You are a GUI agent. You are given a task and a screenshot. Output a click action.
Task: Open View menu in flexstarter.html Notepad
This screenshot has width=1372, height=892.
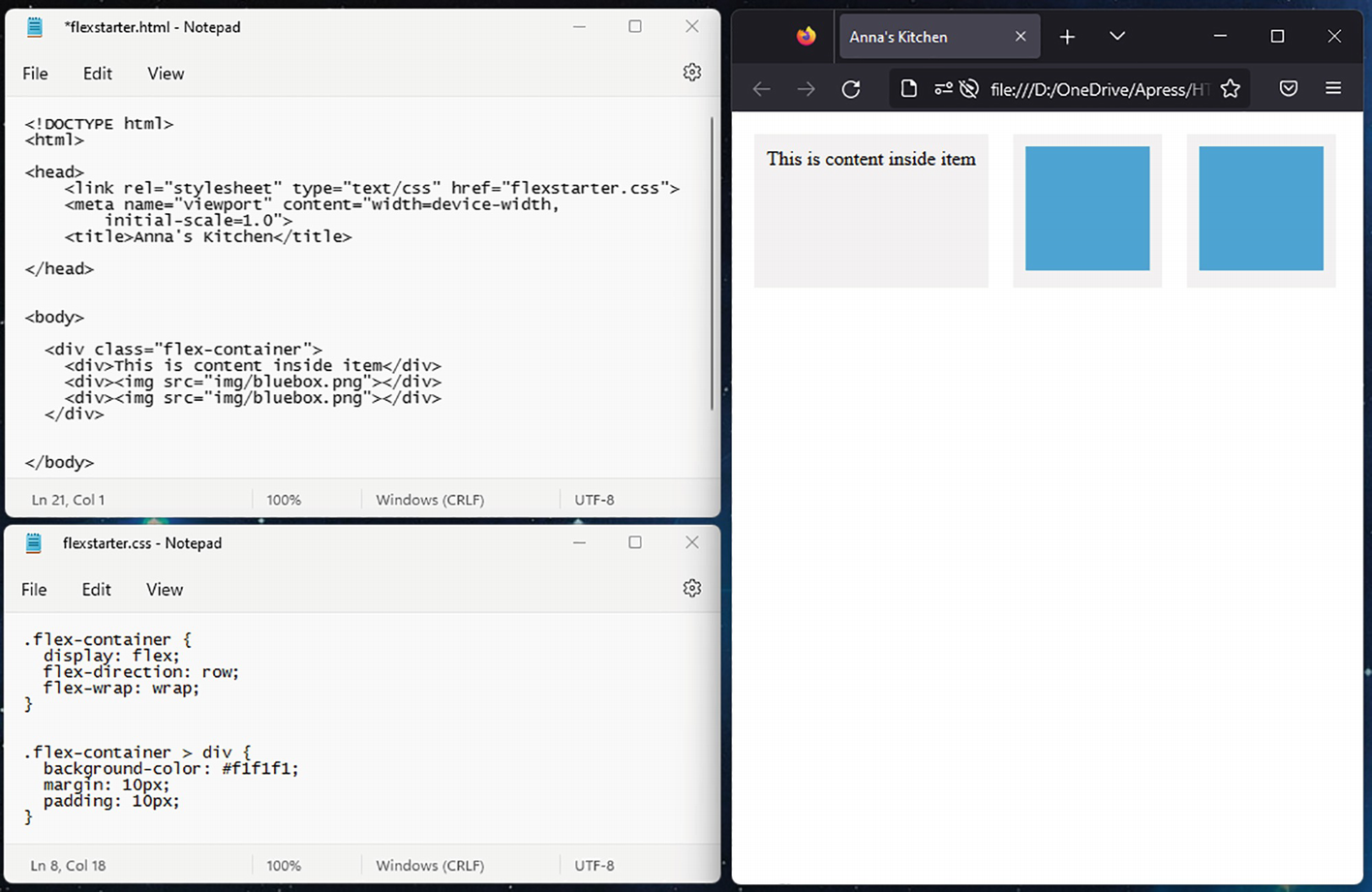[x=166, y=74]
